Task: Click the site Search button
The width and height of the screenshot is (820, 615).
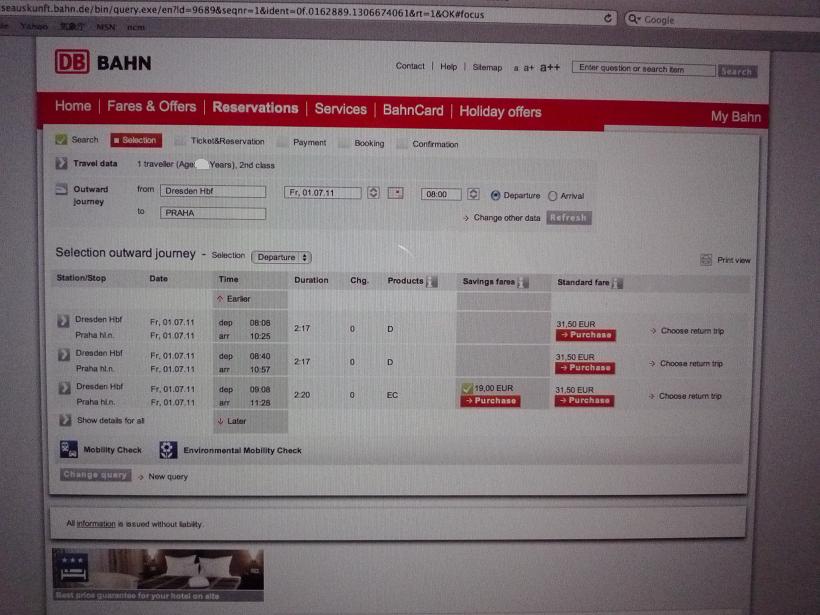Action: pyautogui.click(x=737, y=71)
